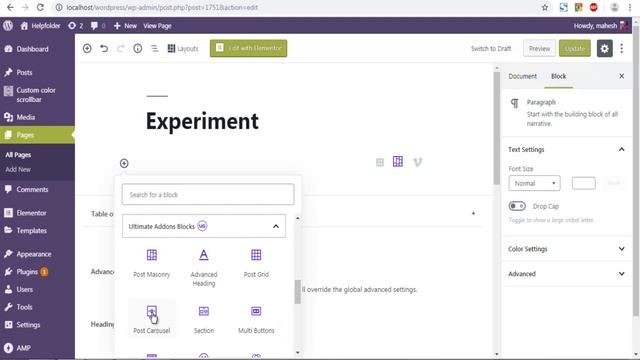
Task: Open the Font Size Normal dropdown
Action: (534, 183)
